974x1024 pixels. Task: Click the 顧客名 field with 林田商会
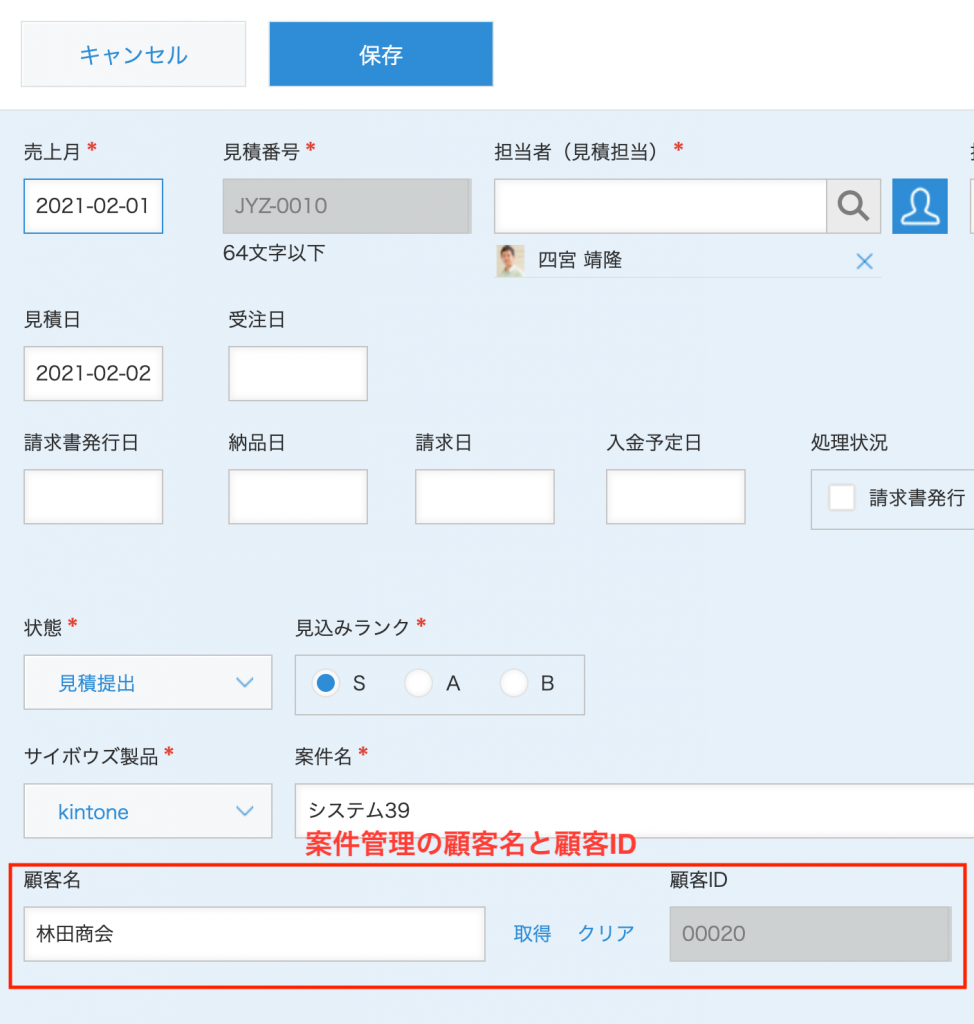(x=254, y=934)
